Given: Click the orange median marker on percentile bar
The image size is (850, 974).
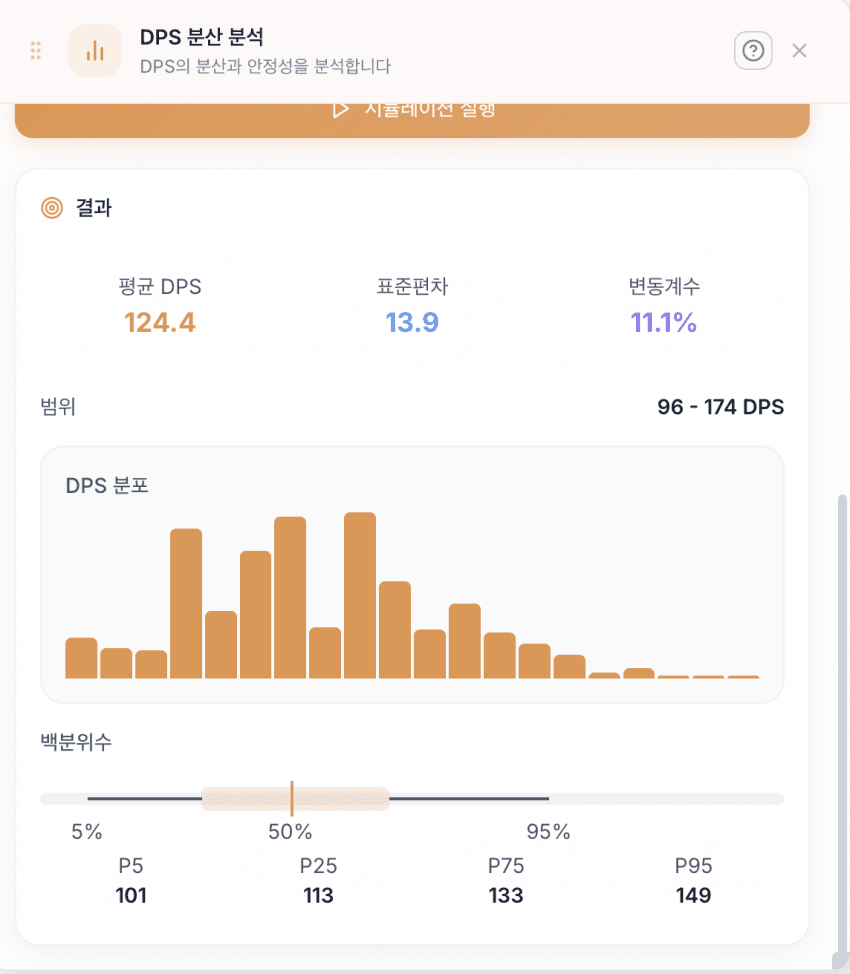Looking at the screenshot, I should 292,798.
